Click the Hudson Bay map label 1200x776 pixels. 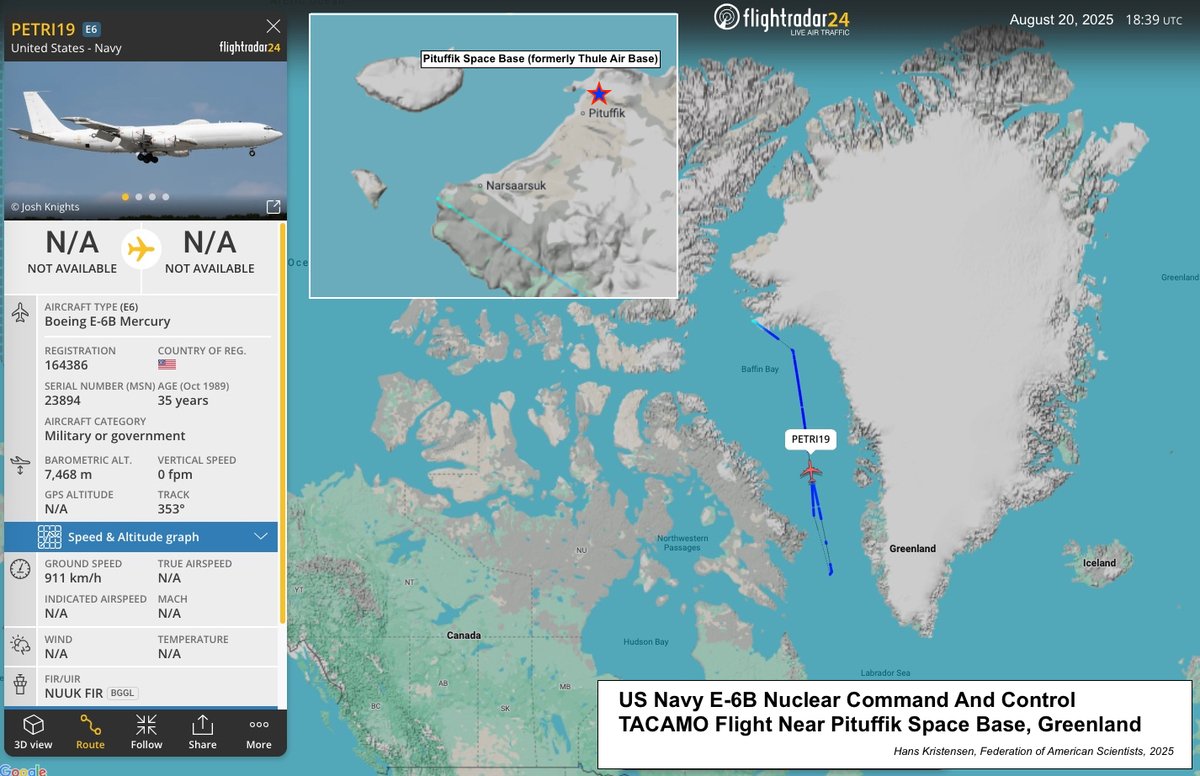click(646, 642)
